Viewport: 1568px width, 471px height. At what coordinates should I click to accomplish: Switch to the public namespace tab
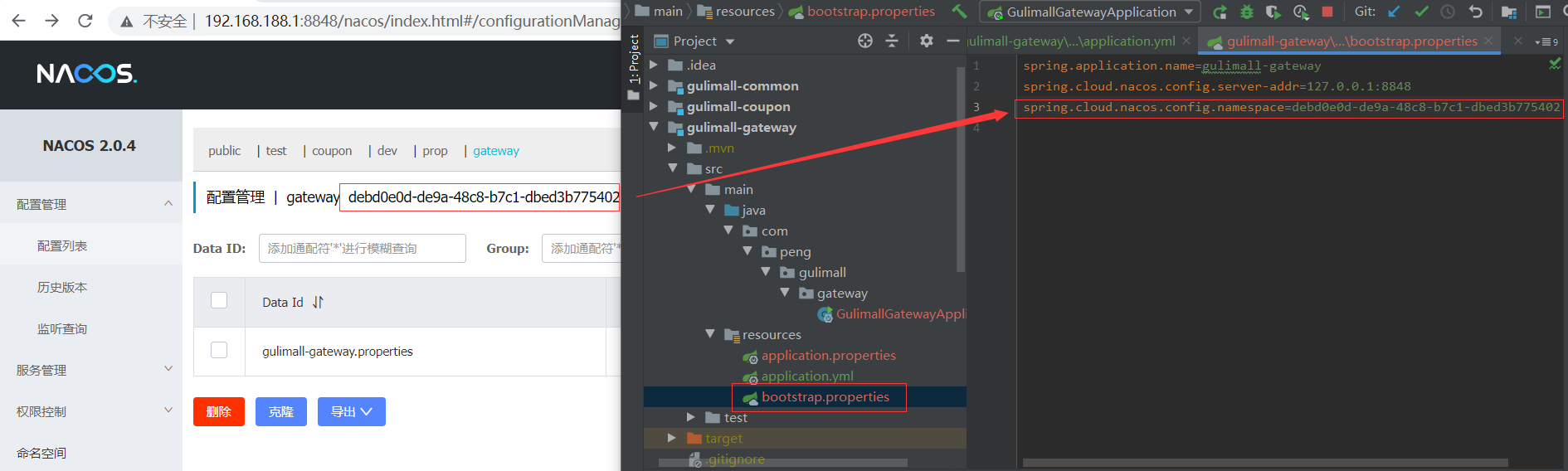coord(224,151)
